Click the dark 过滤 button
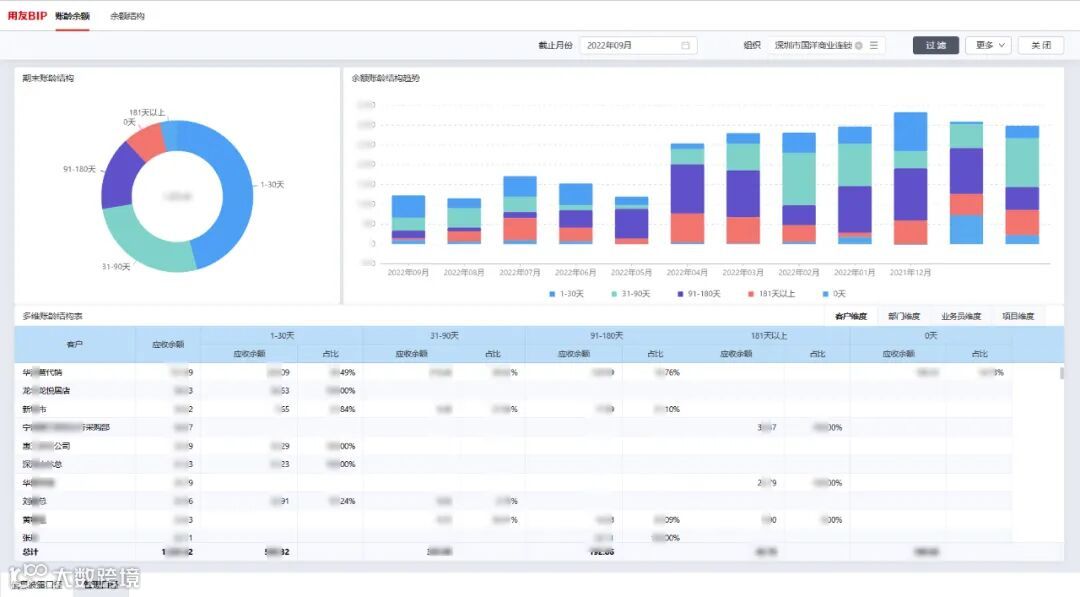Viewport: 1080px width, 597px height. (935, 45)
